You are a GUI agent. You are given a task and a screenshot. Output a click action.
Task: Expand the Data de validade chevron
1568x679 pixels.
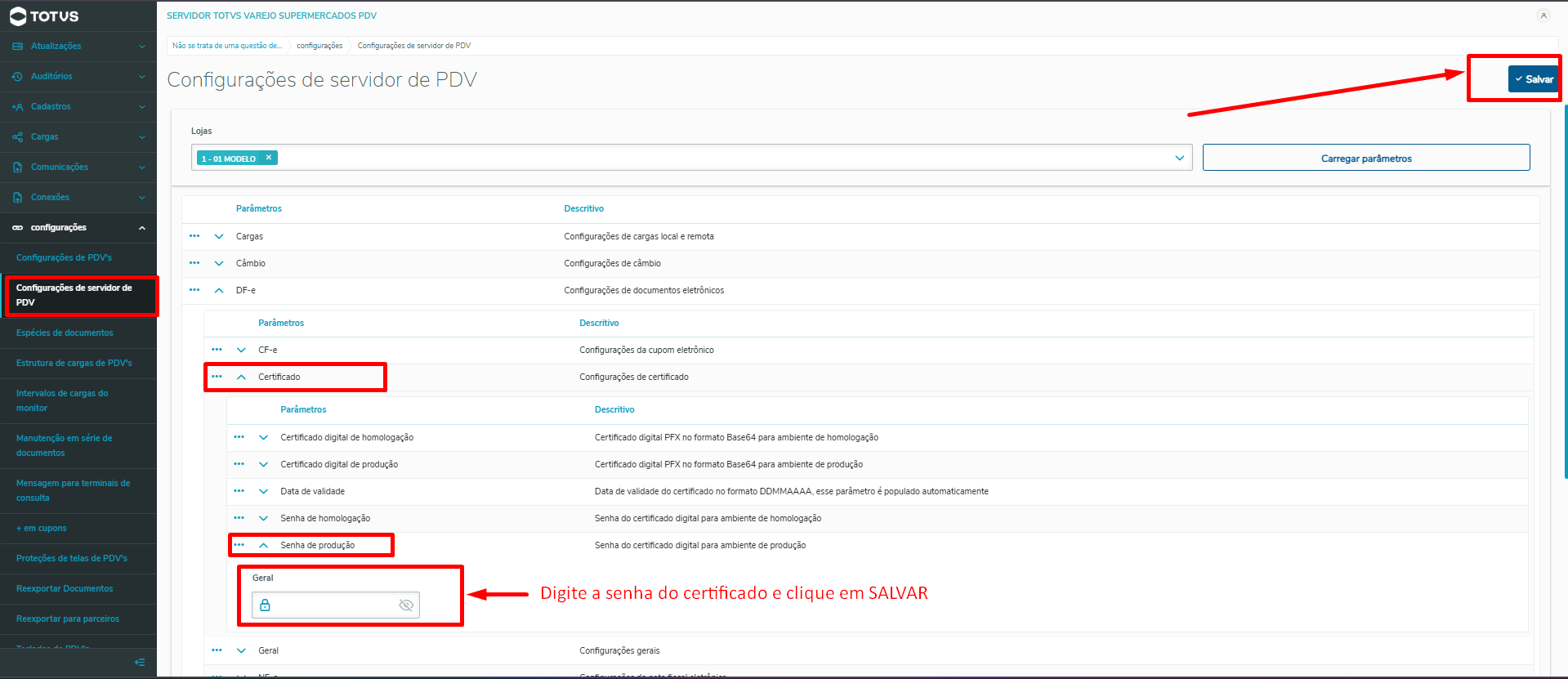pos(263,491)
